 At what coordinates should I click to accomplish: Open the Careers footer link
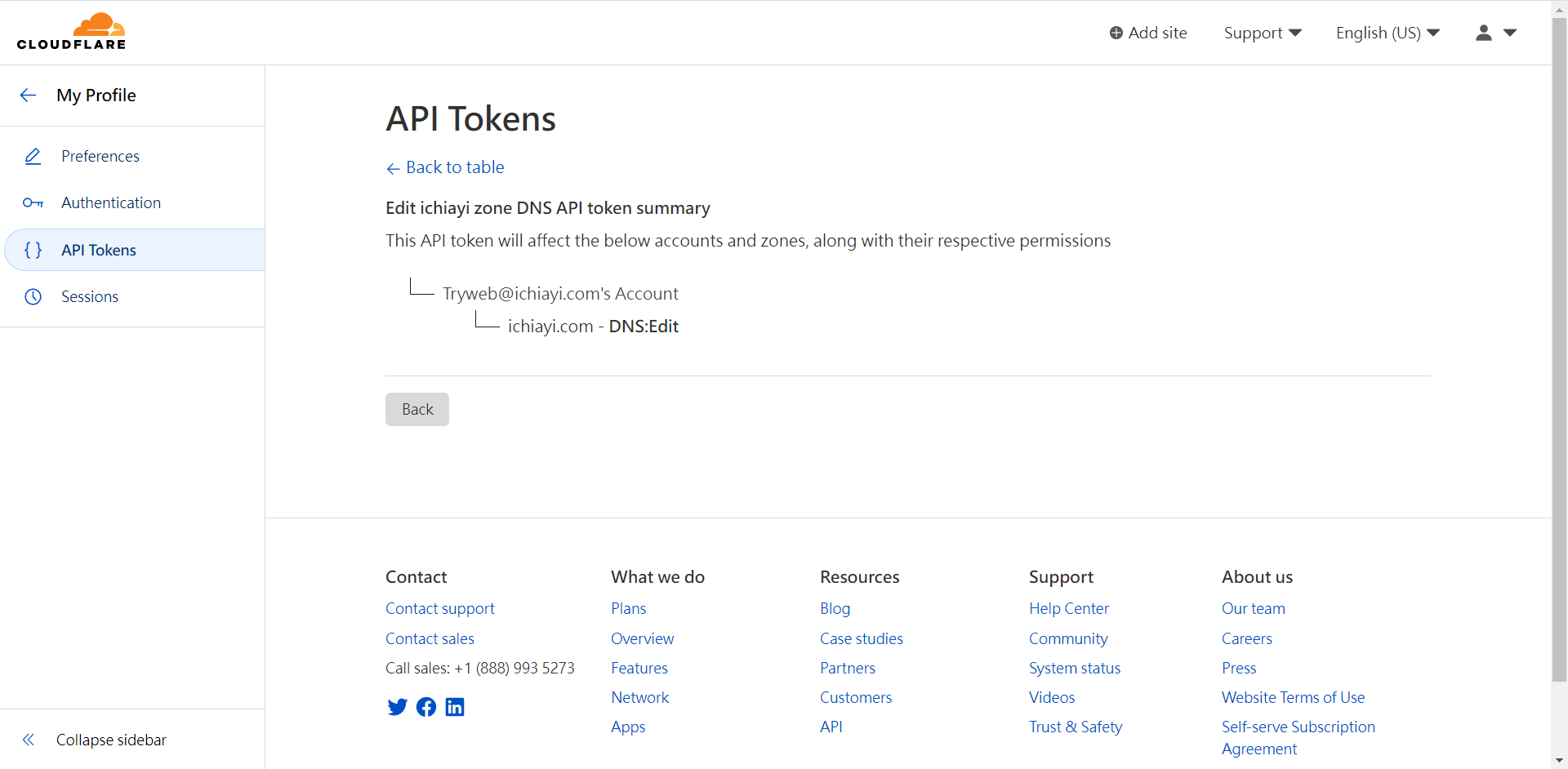1247,638
